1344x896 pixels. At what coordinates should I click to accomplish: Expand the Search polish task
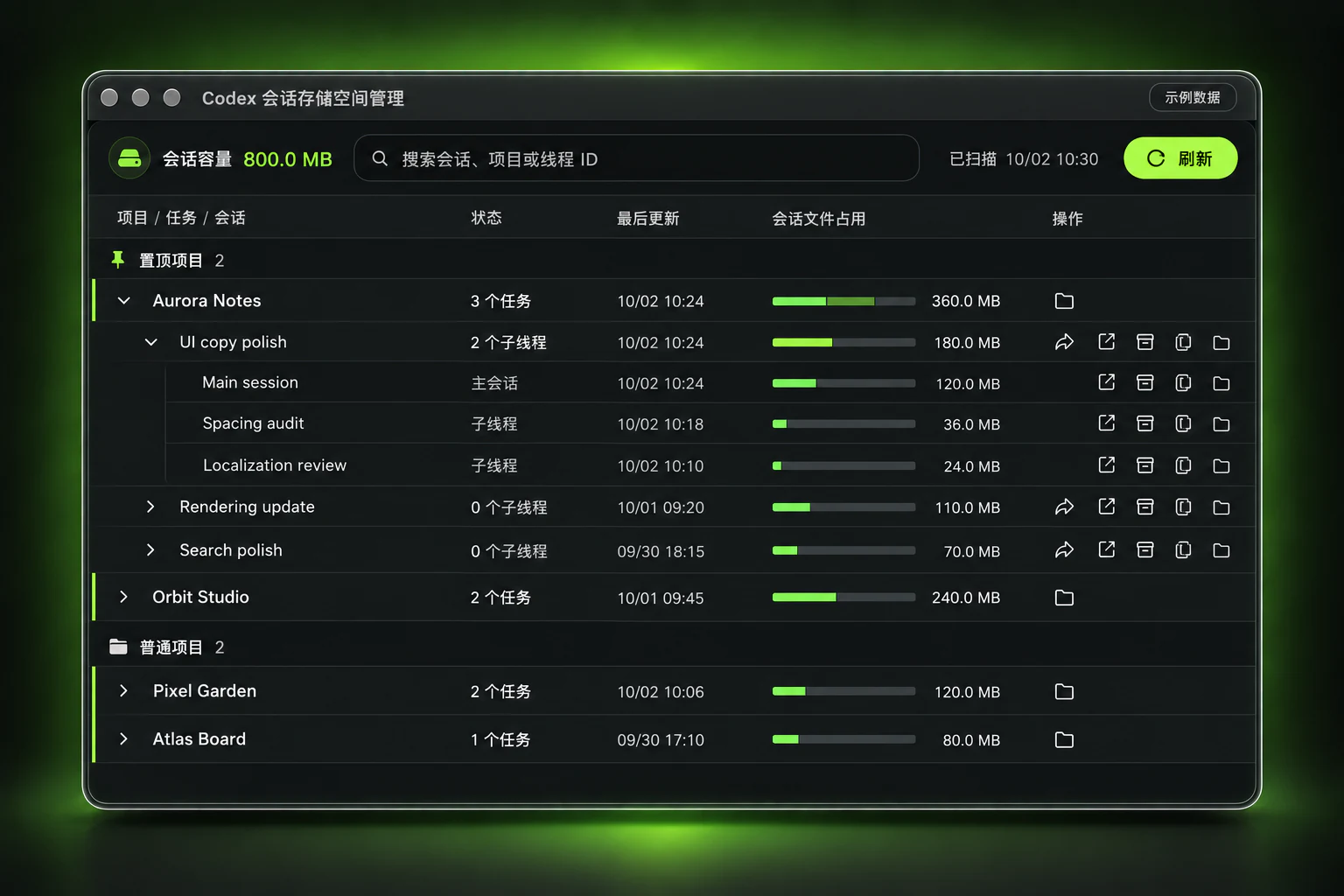(x=150, y=549)
